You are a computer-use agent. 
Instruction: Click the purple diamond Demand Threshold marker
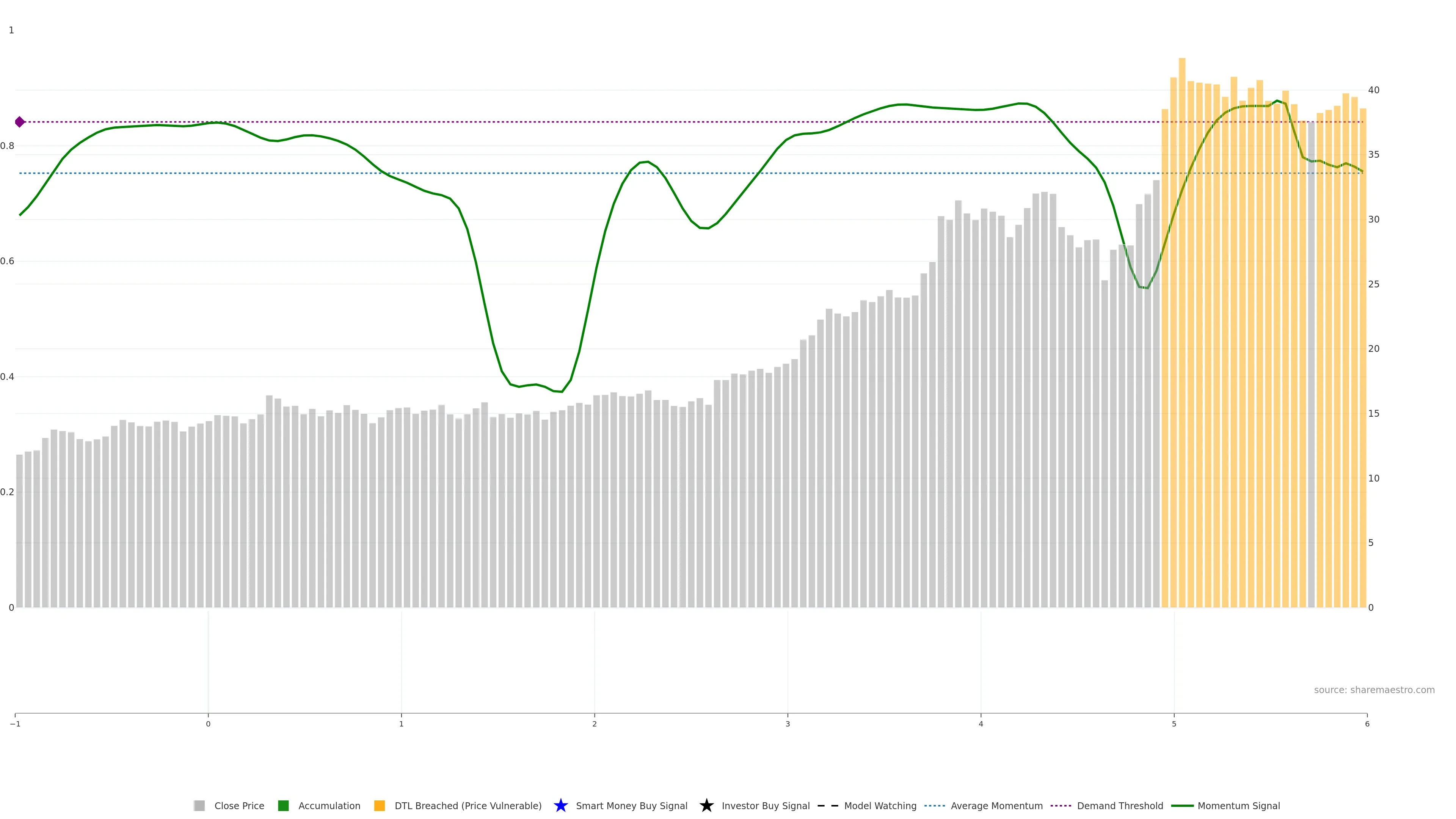(20, 122)
